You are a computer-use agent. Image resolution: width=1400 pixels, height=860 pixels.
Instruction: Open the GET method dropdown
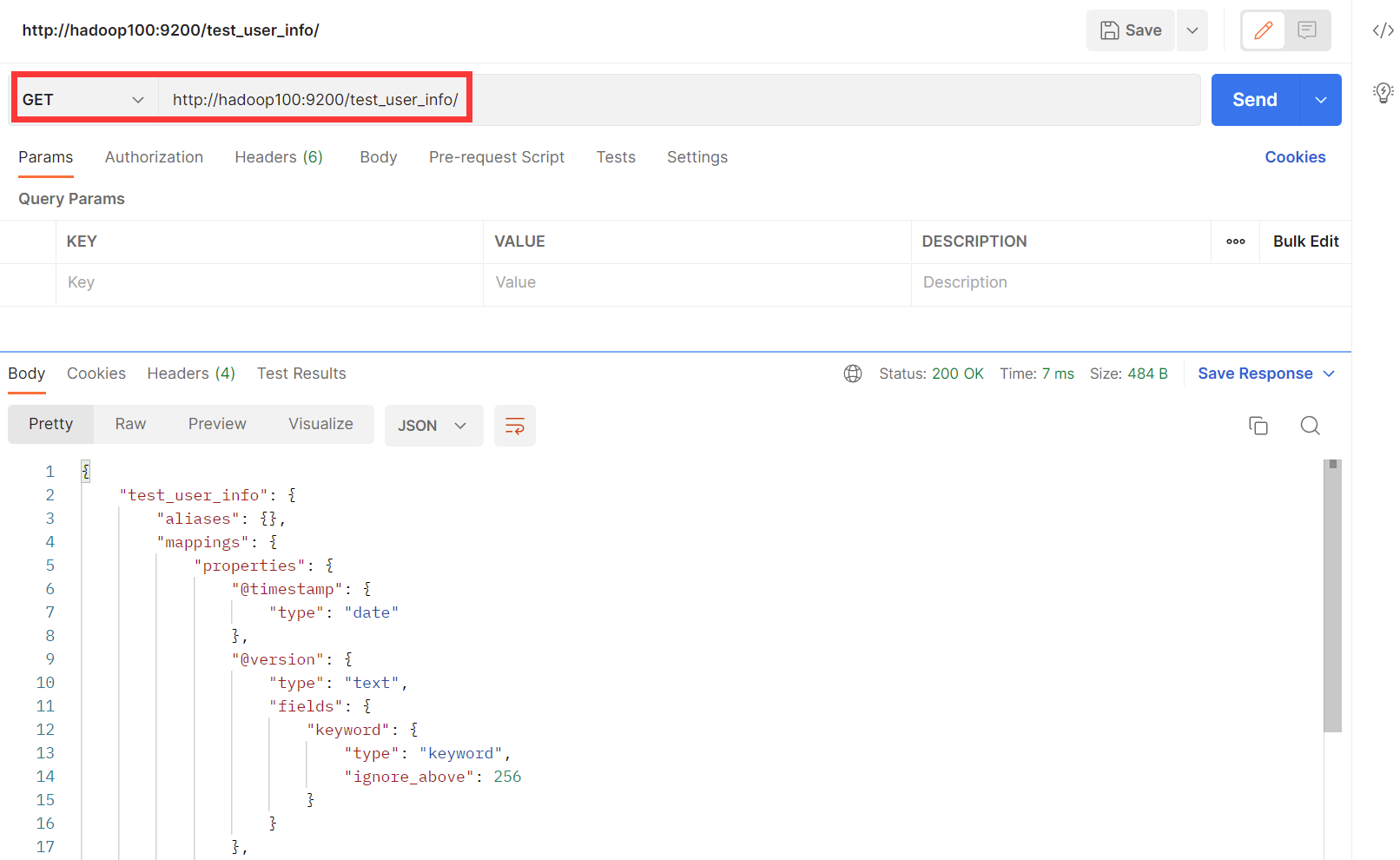click(x=83, y=99)
